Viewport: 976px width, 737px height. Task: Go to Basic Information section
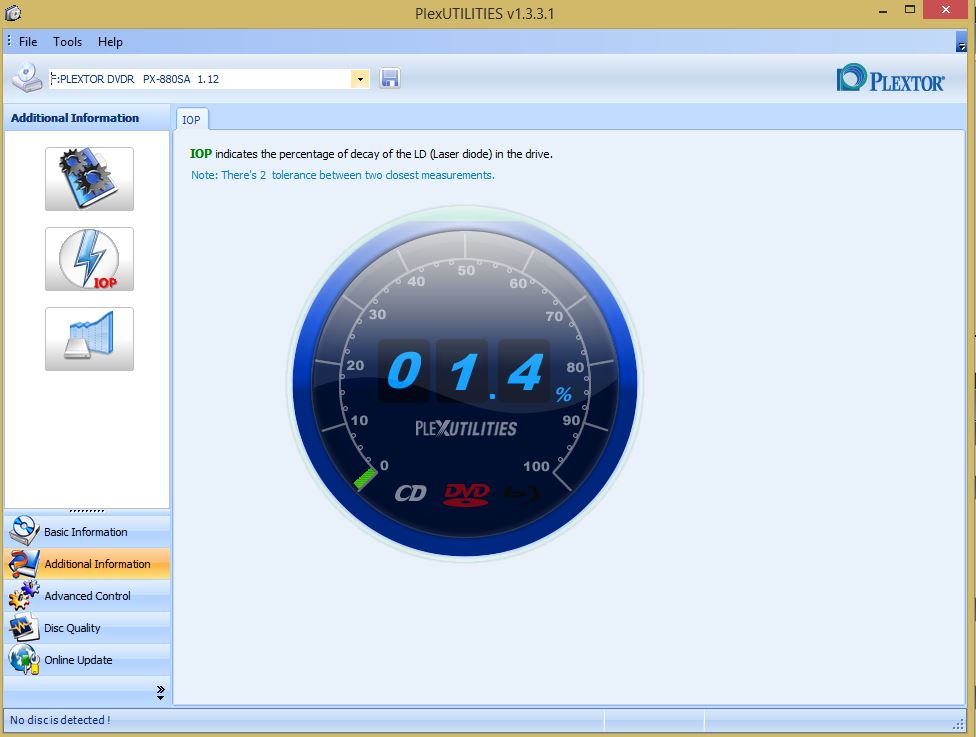tap(87, 531)
